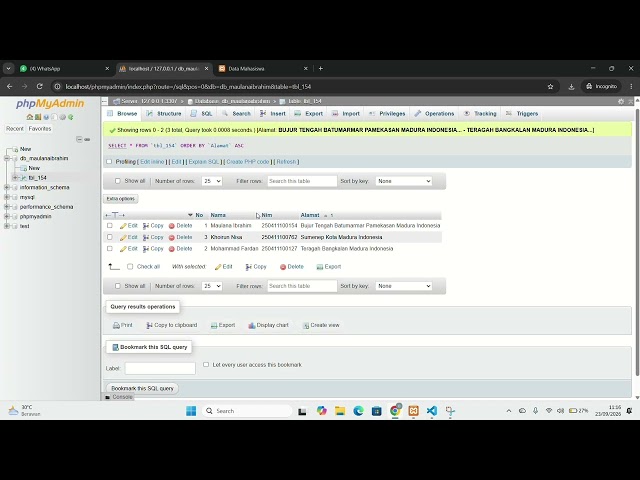Enable the Profiling checkbox

coord(109,162)
